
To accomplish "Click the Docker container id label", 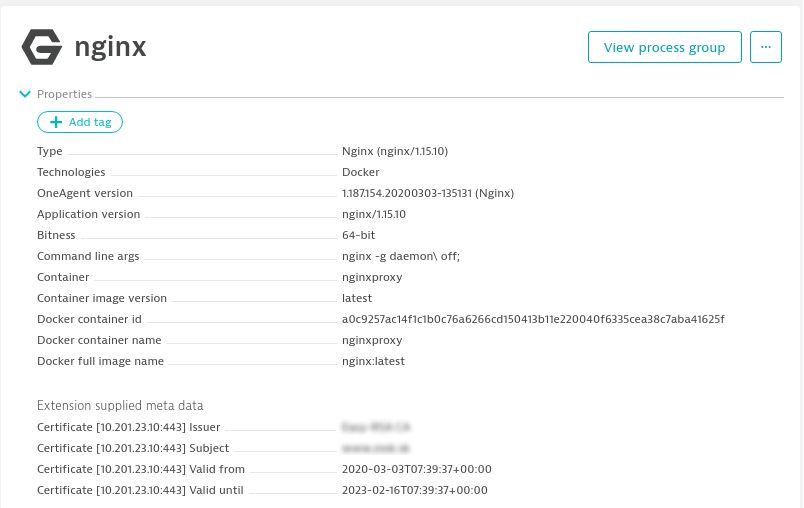I will point(89,319).
